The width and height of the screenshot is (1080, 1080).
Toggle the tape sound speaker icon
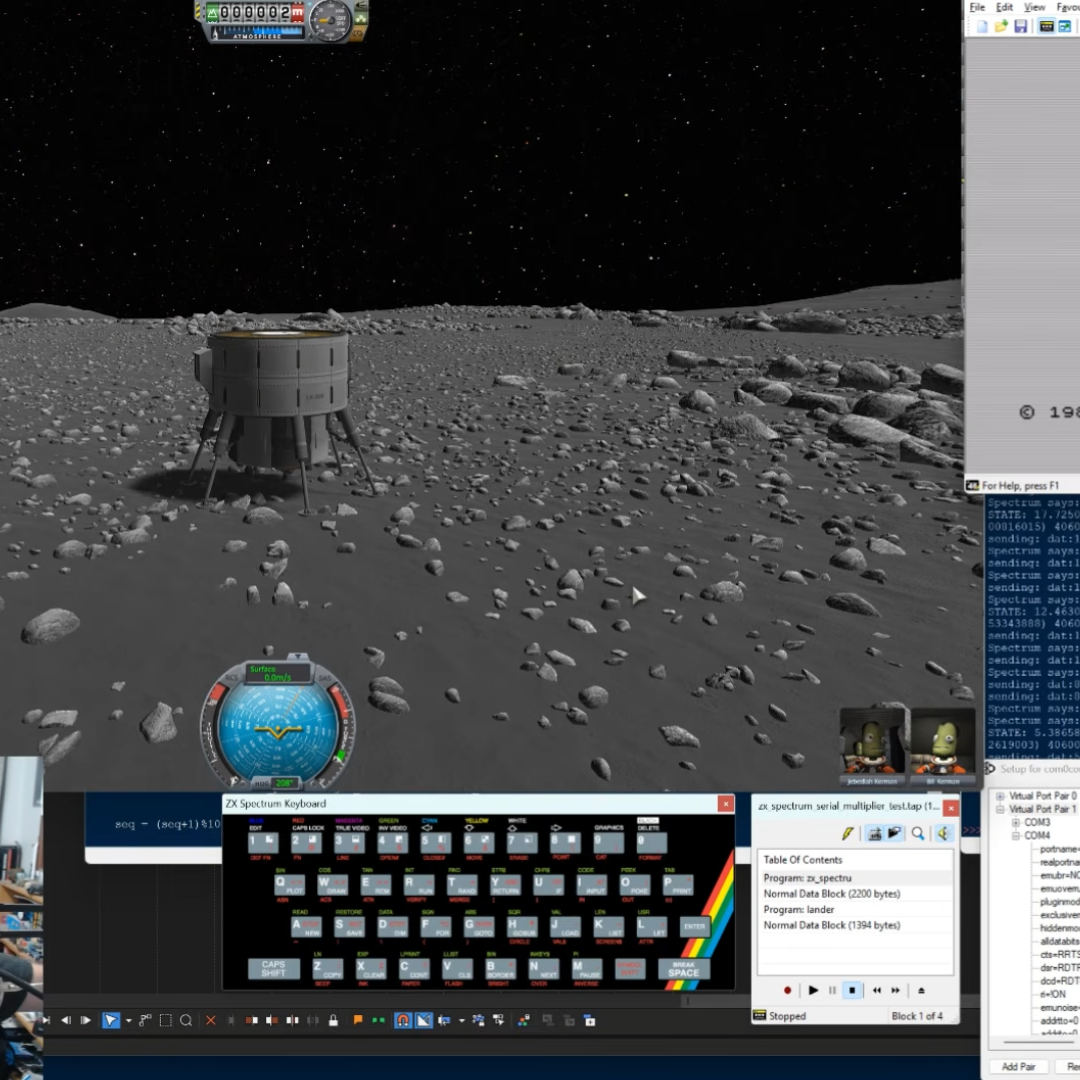point(943,833)
